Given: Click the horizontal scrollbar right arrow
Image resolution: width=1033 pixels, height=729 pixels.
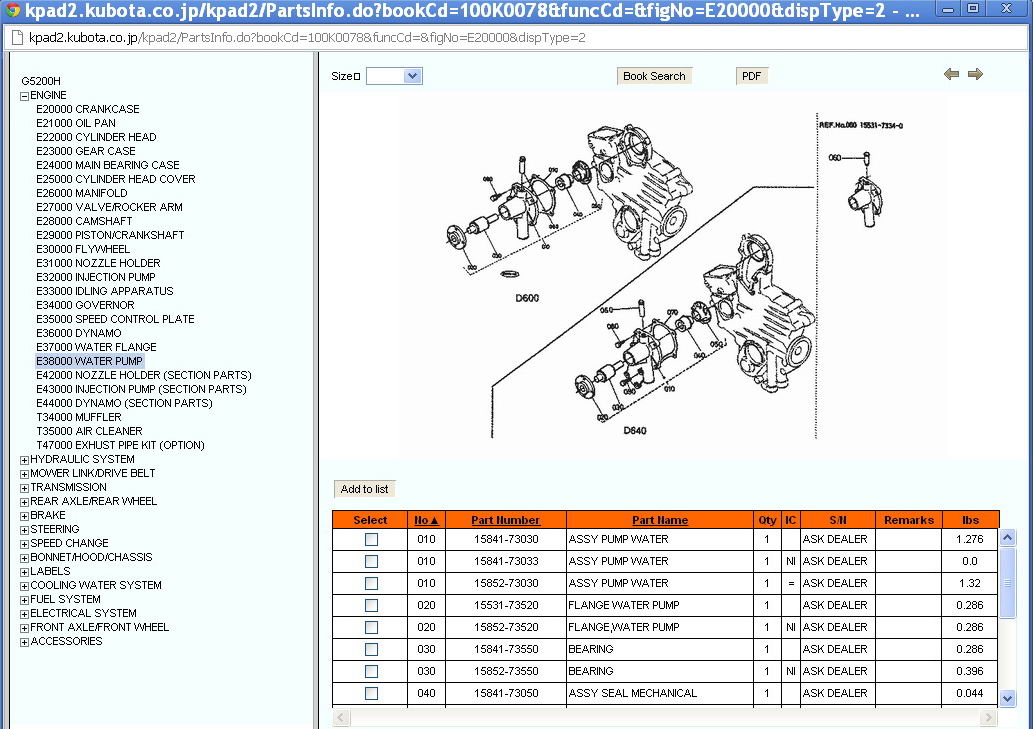Looking at the screenshot, I should [988, 717].
